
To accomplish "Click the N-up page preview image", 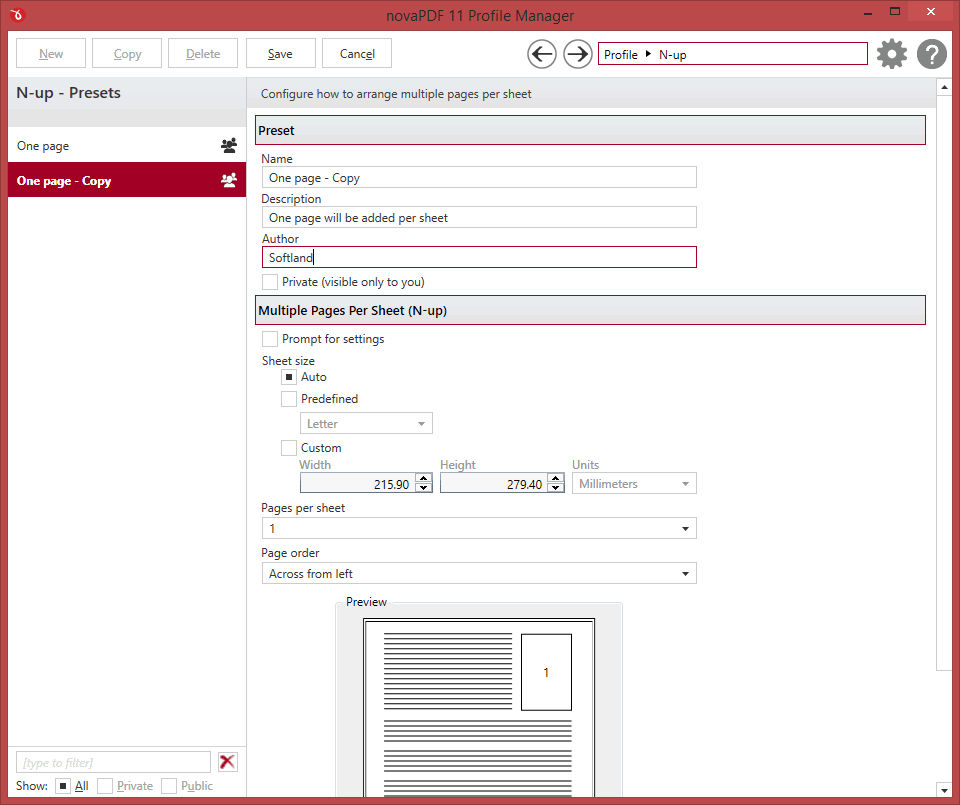I will tap(479, 707).
